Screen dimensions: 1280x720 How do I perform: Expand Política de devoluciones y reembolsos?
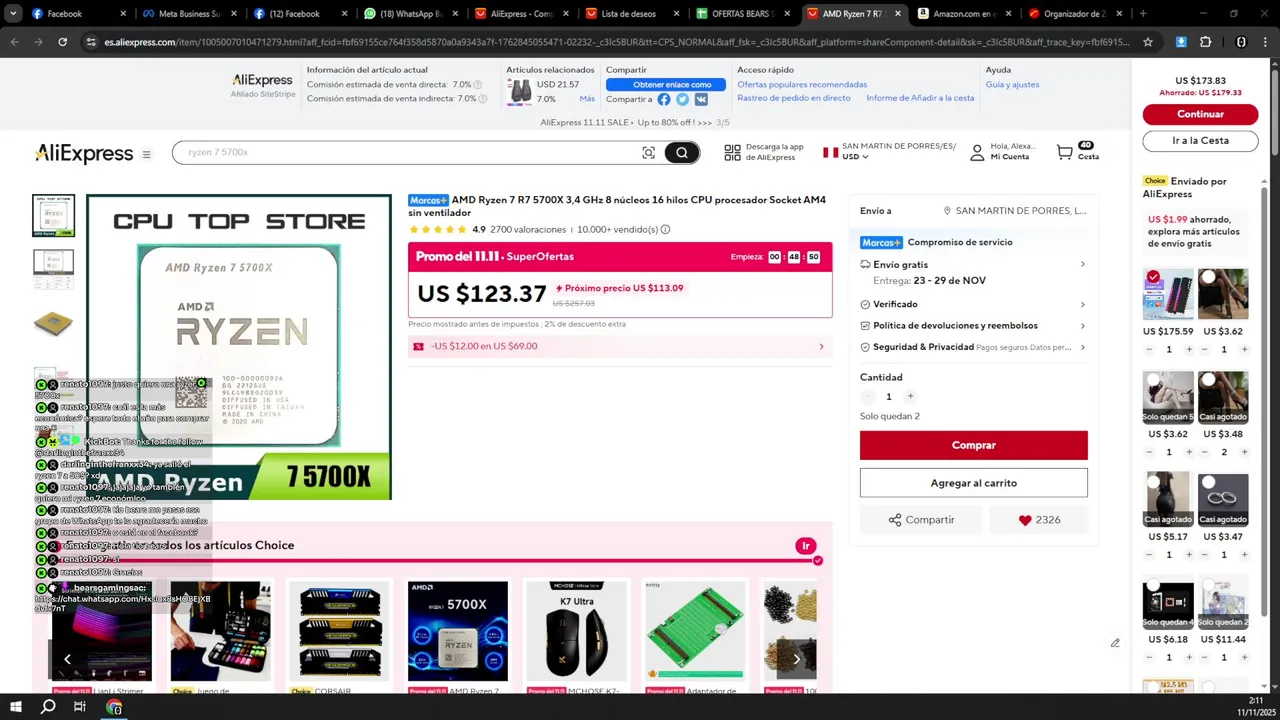(1082, 326)
